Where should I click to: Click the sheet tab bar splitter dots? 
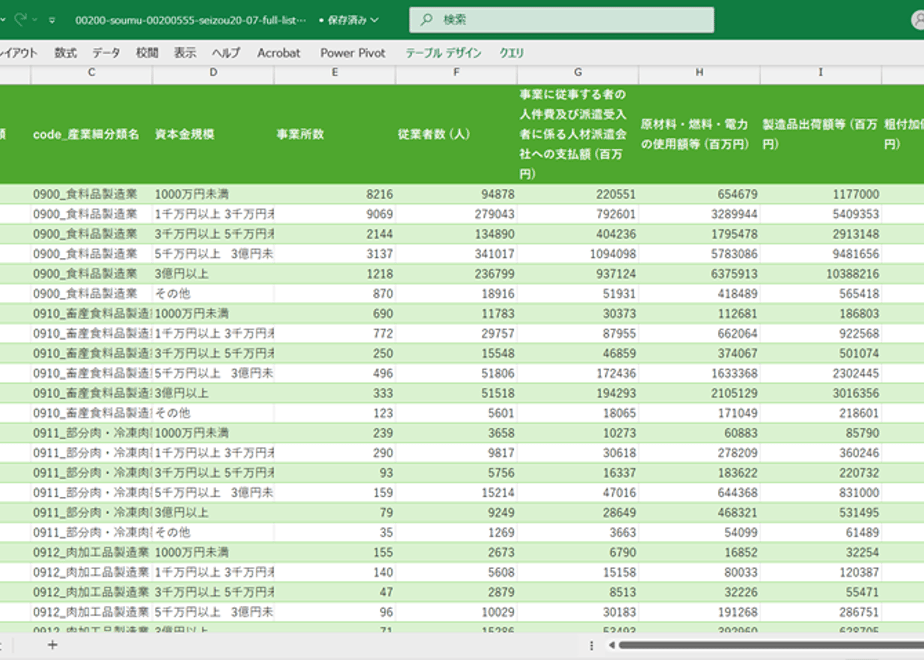(592, 645)
